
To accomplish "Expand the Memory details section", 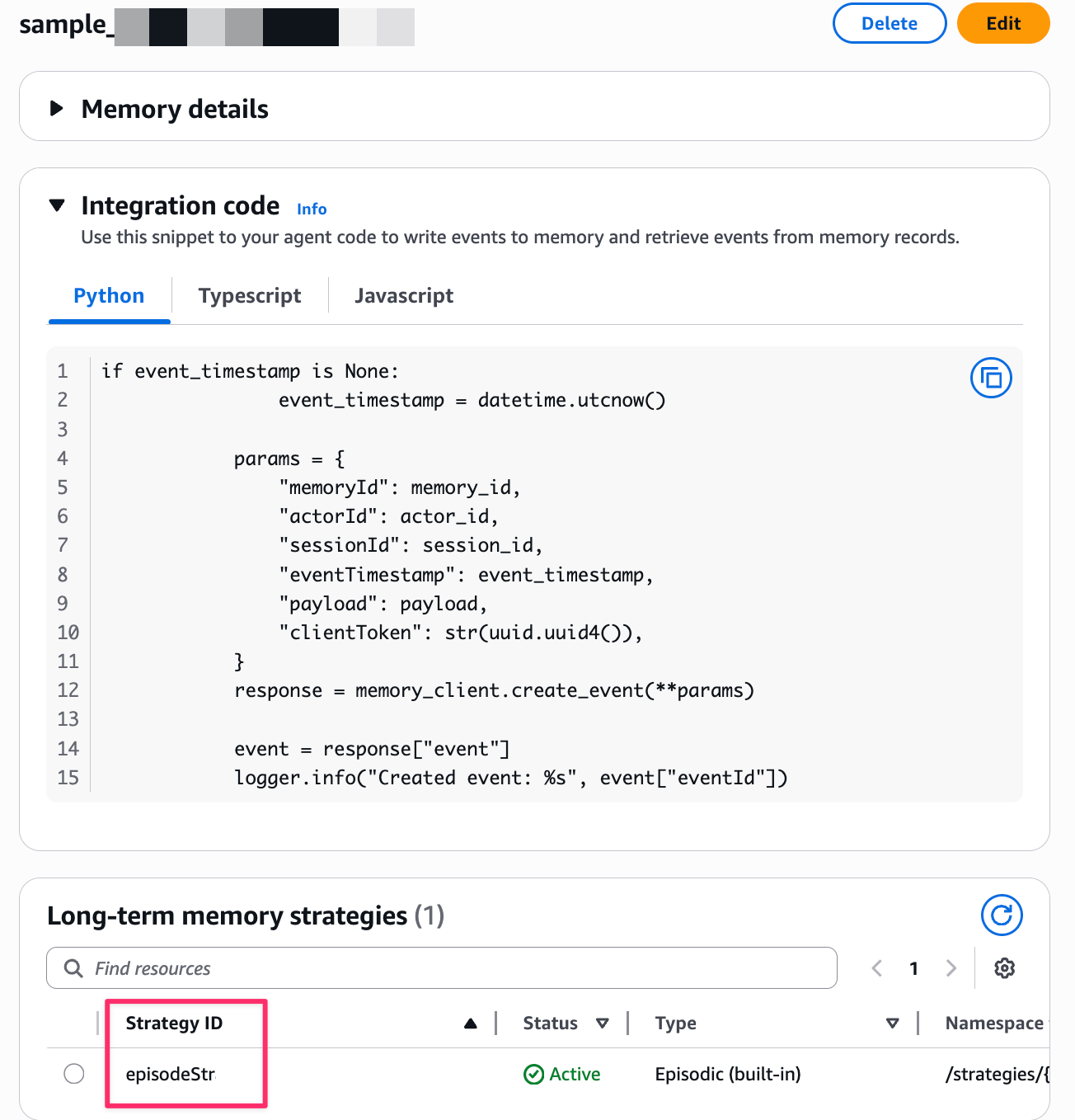I will (57, 108).
